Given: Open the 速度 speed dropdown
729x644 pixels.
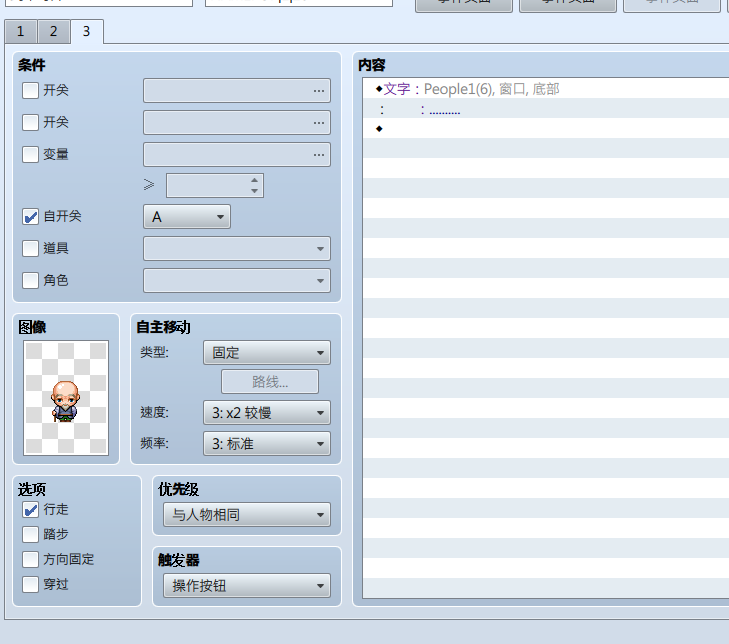Looking at the screenshot, I should pos(267,413).
